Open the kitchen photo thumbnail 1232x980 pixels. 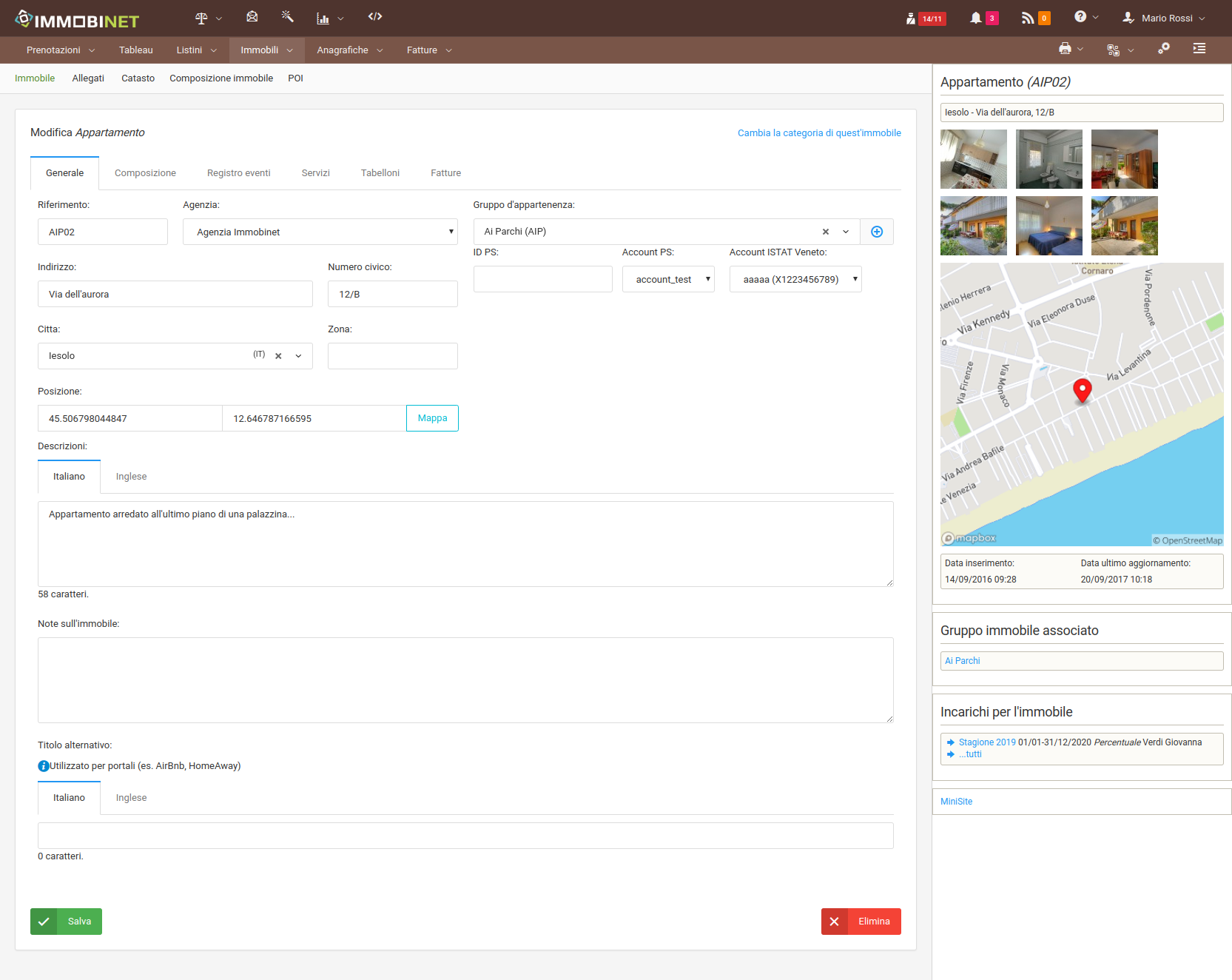[x=974, y=159]
